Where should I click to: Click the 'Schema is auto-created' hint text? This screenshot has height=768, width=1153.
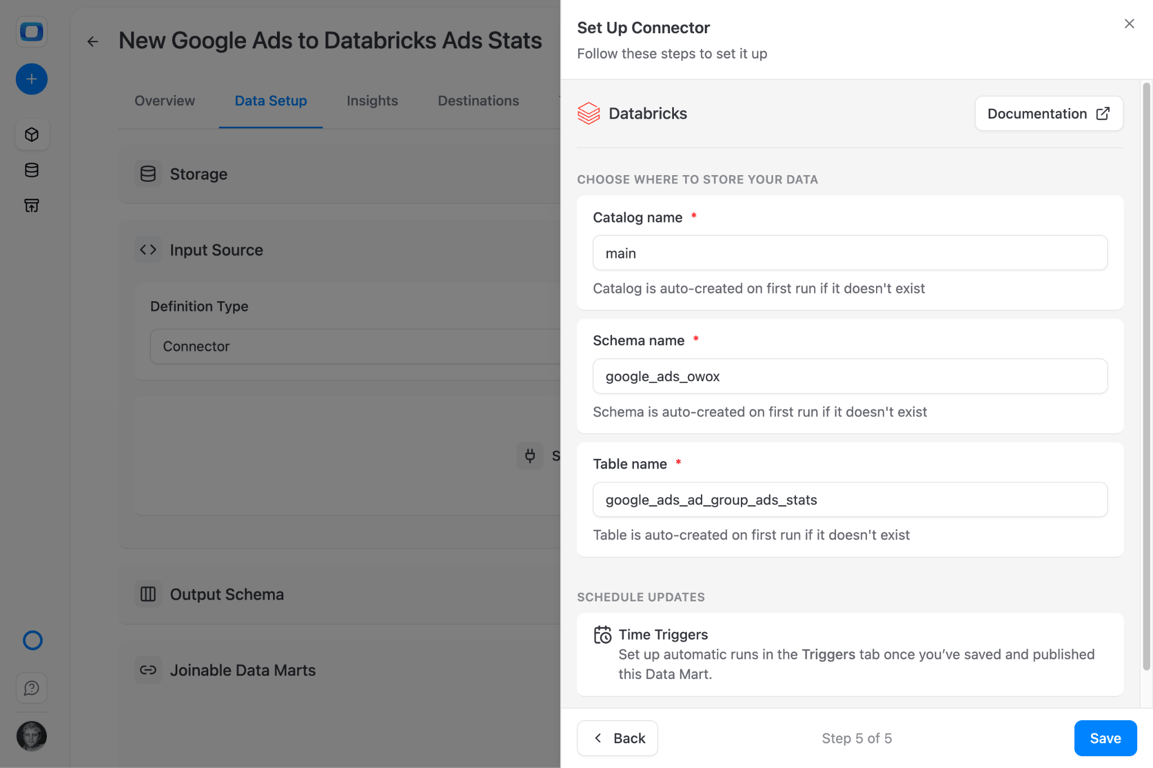click(x=760, y=412)
